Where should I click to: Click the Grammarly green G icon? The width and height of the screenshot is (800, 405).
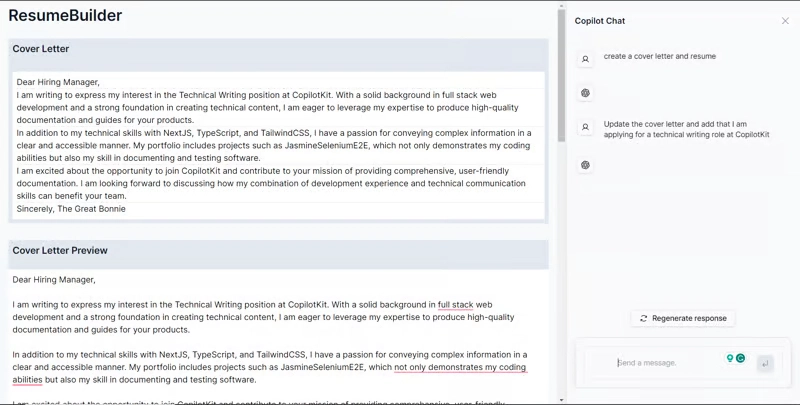(740, 358)
